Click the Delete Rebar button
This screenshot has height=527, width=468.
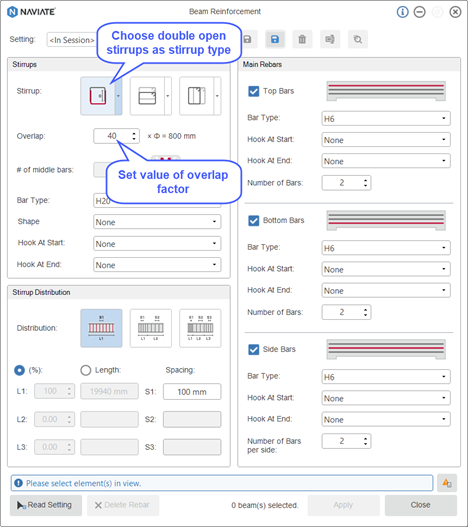(x=123, y=505)
